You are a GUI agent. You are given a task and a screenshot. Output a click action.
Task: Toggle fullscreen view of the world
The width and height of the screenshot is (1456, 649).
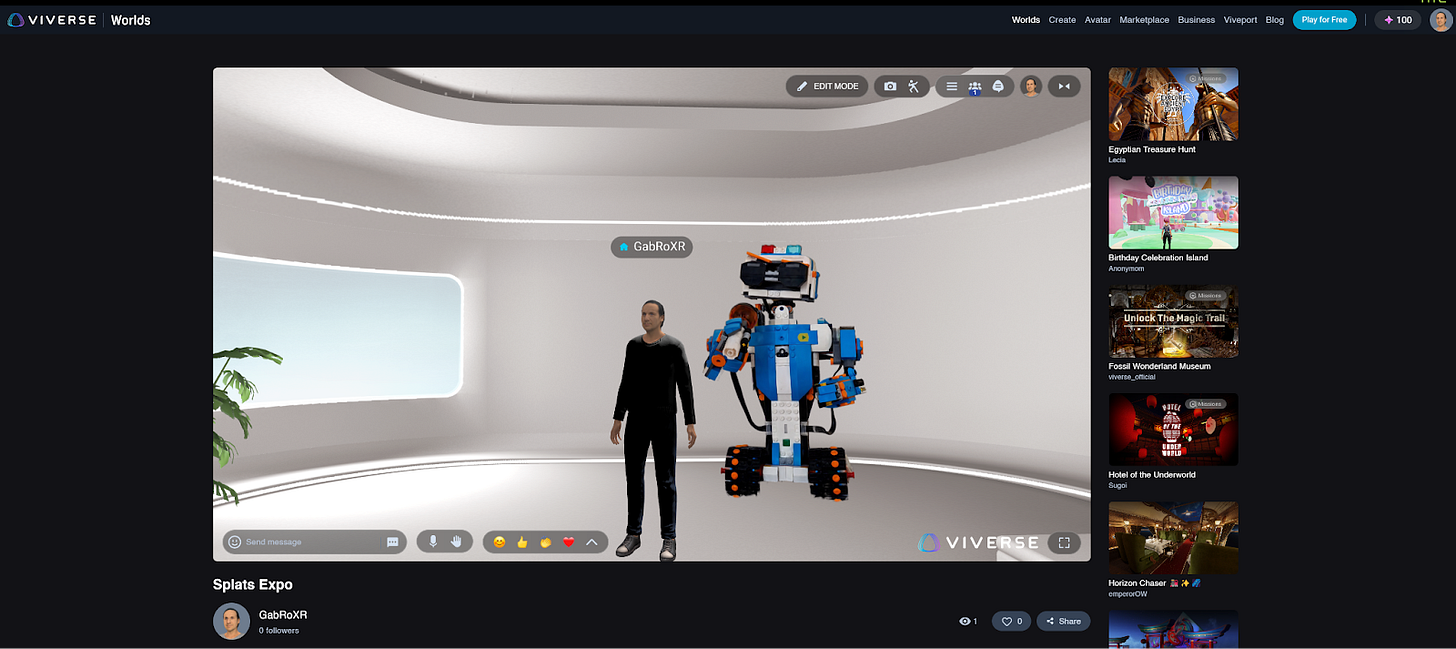coord(1064,543)
